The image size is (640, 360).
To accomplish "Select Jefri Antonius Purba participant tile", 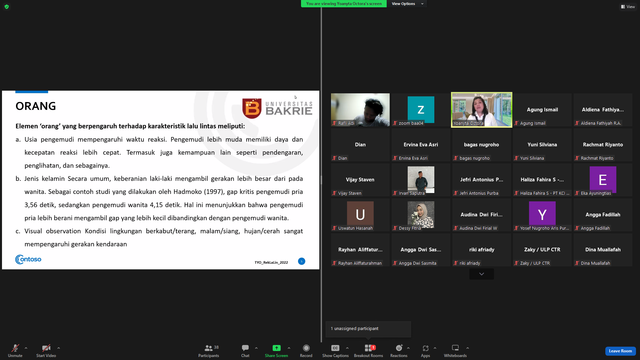I will coord(482,180).
